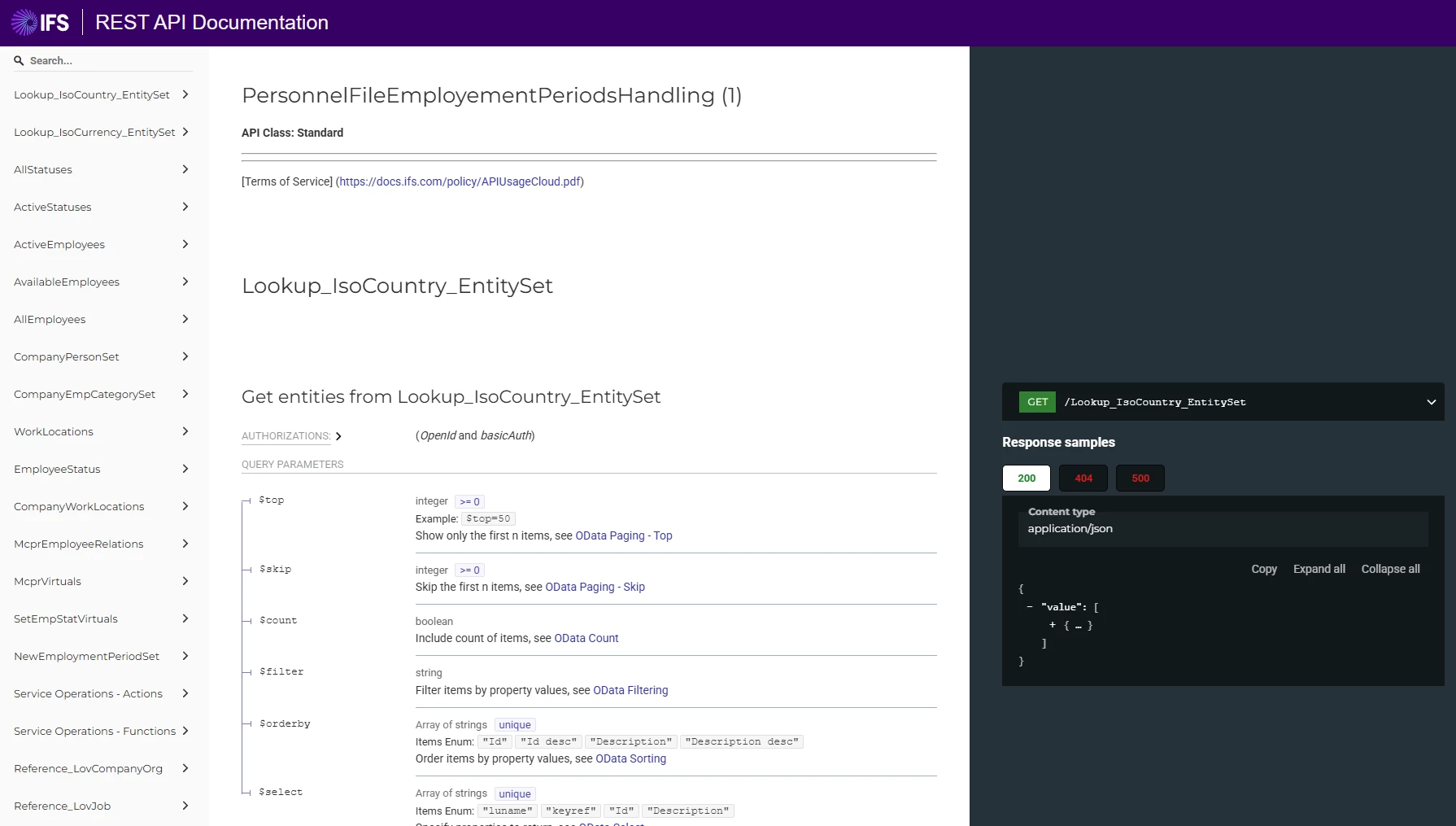Viewport: 1456px width, 826px height.
Task: Click the $top=50 example value
Action: point(488,519)
